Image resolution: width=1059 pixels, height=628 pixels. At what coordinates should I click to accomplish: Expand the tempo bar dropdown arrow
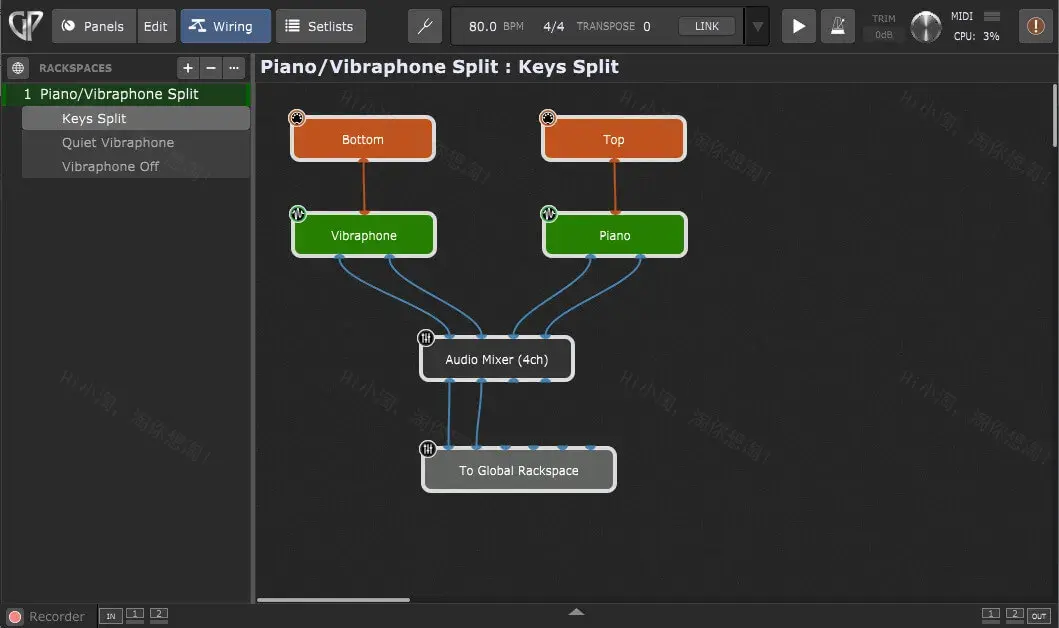click(x=758, y=27)
